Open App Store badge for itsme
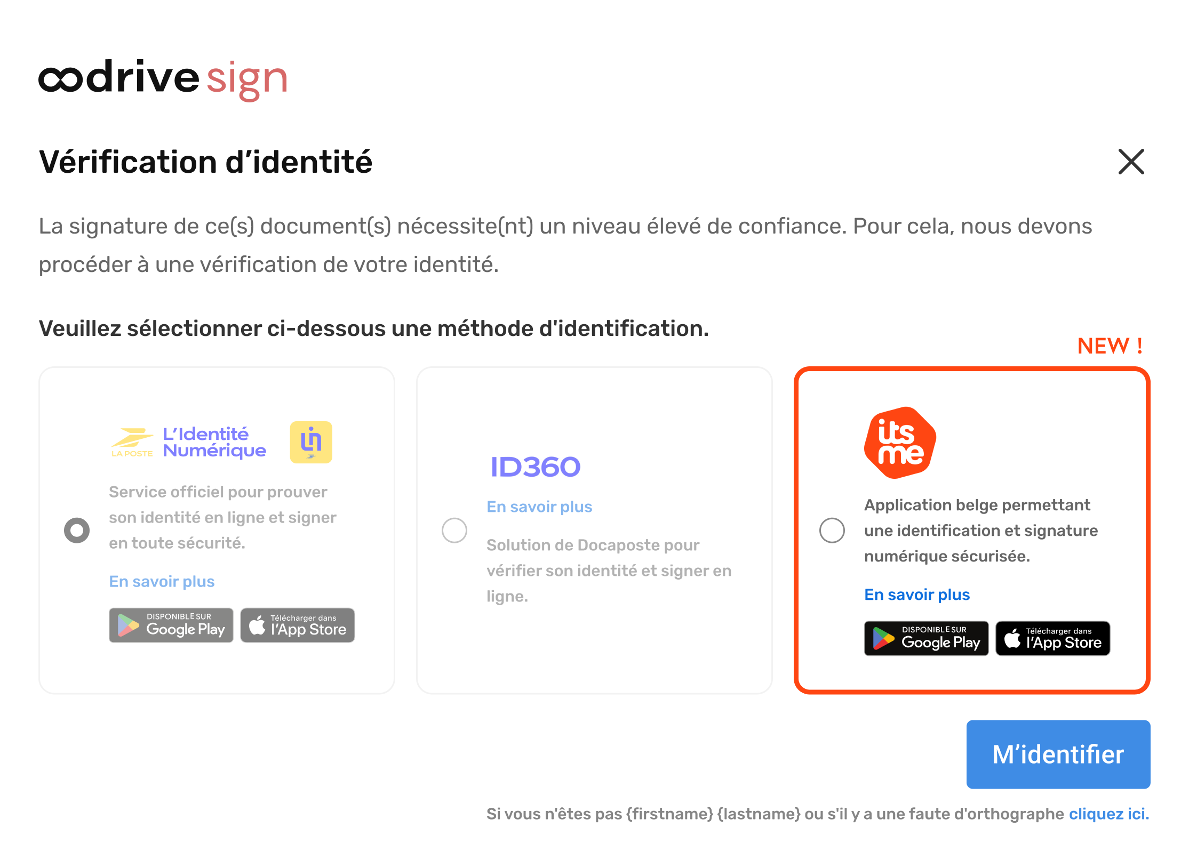The height and width of the screenshot is (867, 1191). (1053, 639)
